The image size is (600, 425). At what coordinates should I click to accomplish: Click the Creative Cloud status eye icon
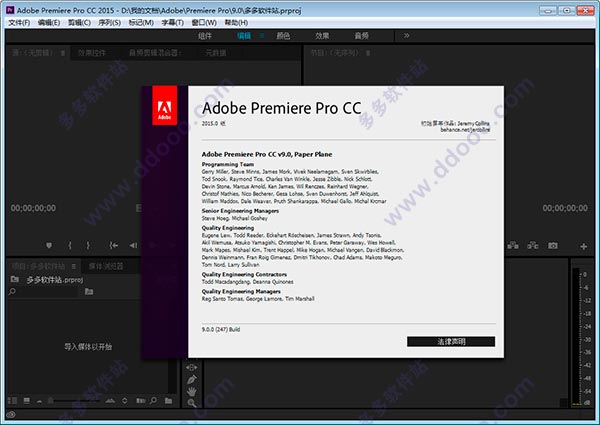coord(11,414)
